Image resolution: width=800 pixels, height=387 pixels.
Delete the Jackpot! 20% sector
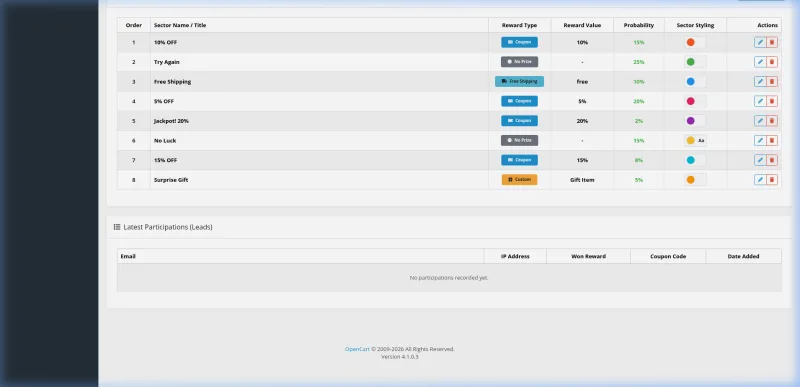coord(772,121)
